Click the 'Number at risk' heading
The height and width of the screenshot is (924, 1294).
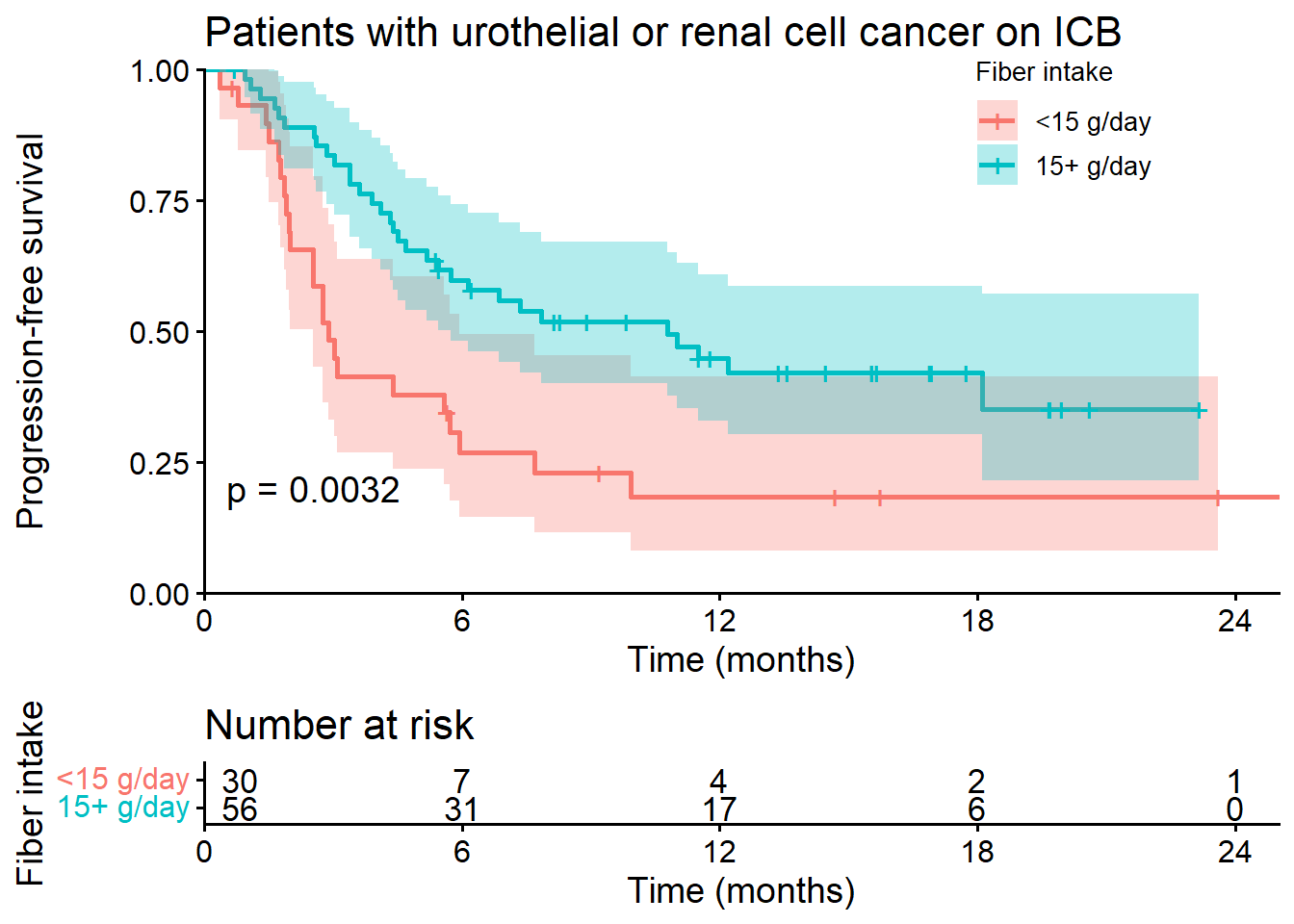click(x=339, y=725)
